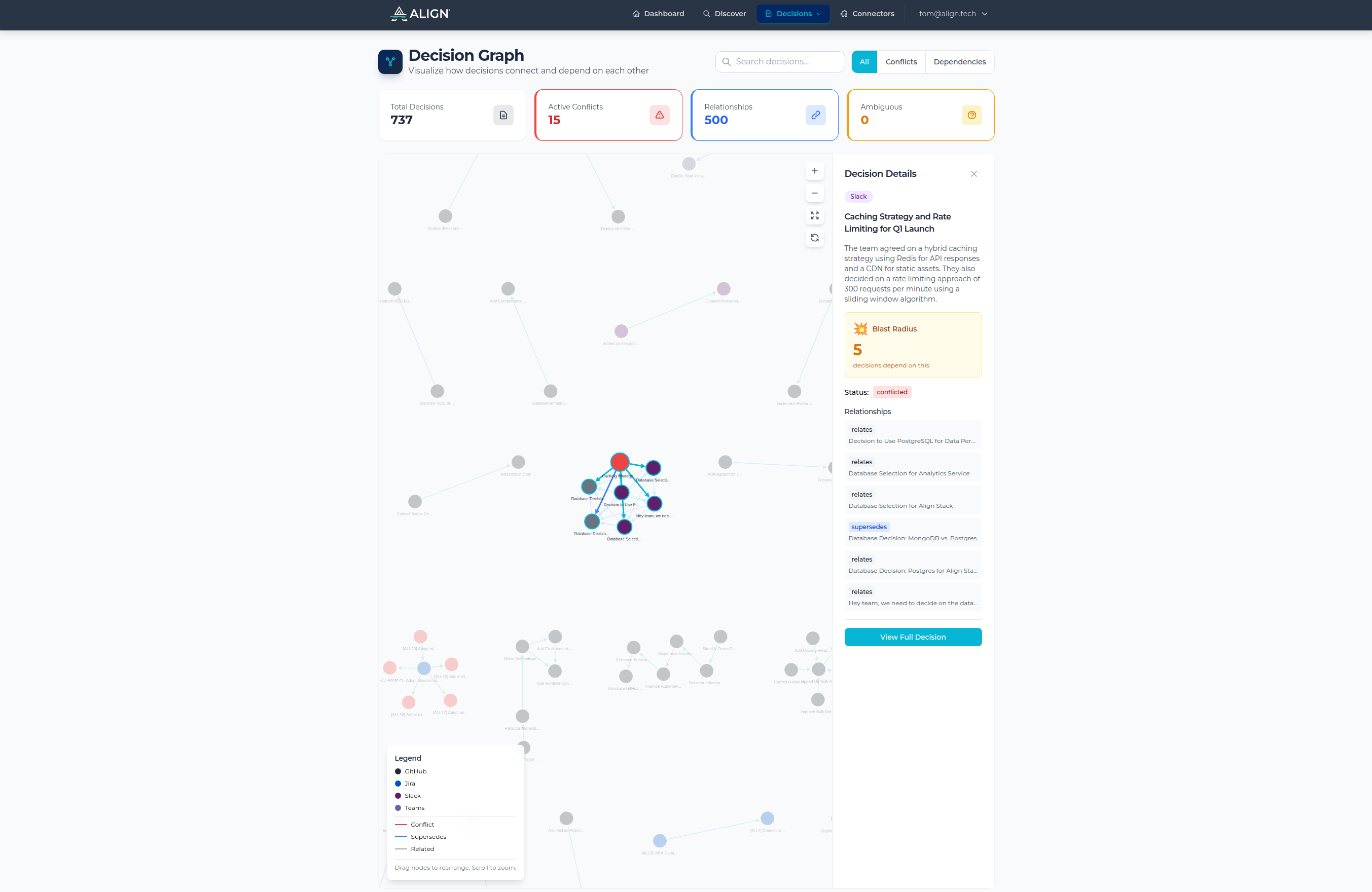The width and height of the screenshot is (1372, 892).
Task: Open the Hey team, we need relationship
Action: tap(913, 597)
